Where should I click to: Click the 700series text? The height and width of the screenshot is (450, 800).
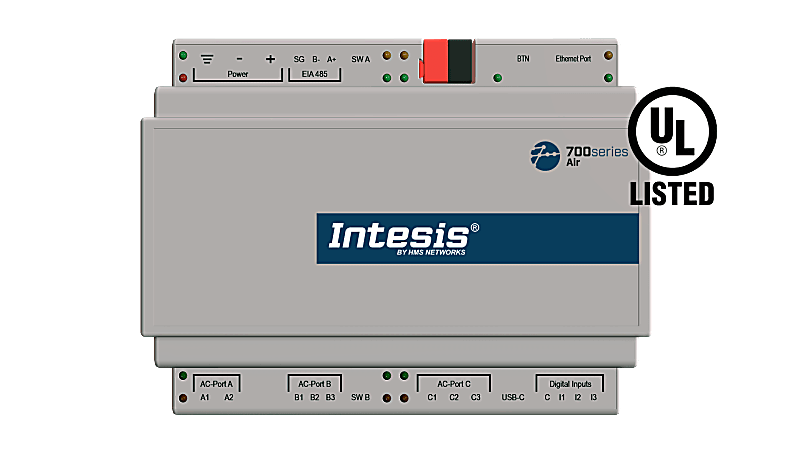tap(597, 152)
